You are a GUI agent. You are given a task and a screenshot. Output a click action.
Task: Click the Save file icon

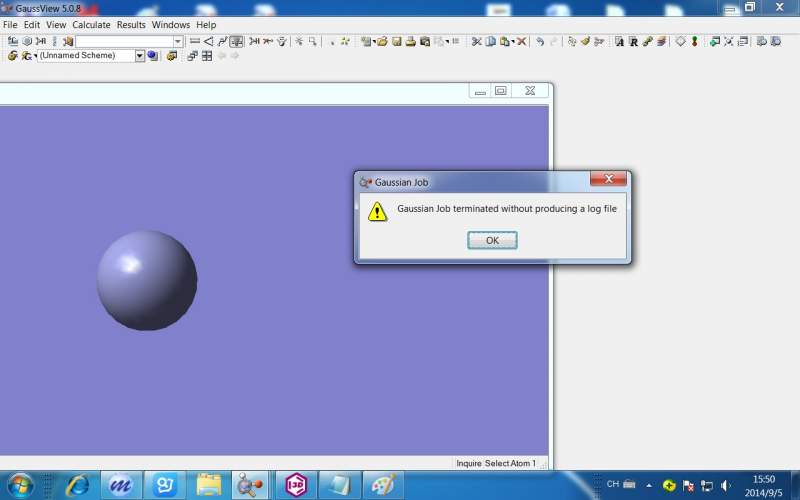coord(396,41)
